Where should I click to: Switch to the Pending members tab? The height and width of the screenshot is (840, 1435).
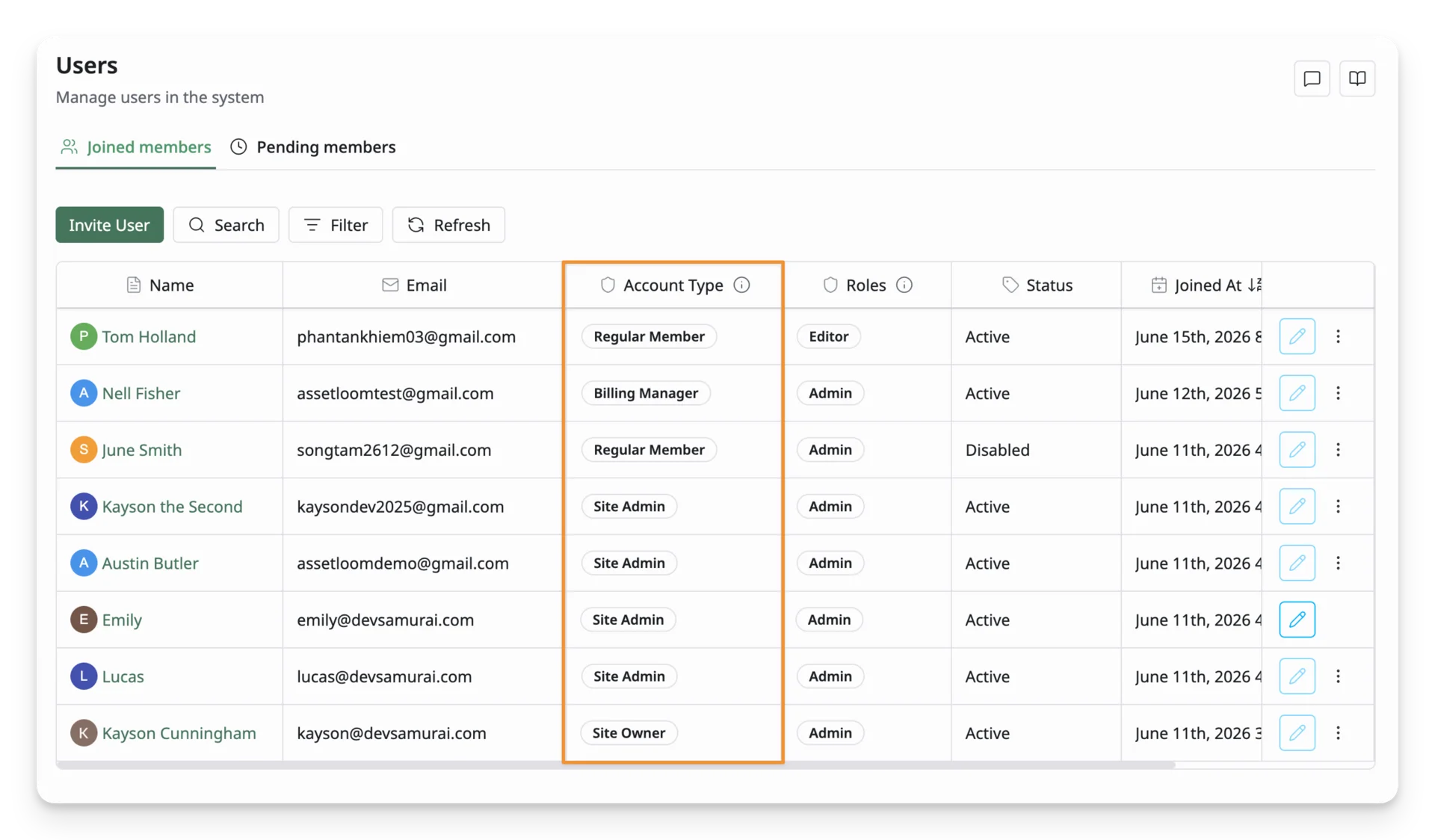point(313,147)
